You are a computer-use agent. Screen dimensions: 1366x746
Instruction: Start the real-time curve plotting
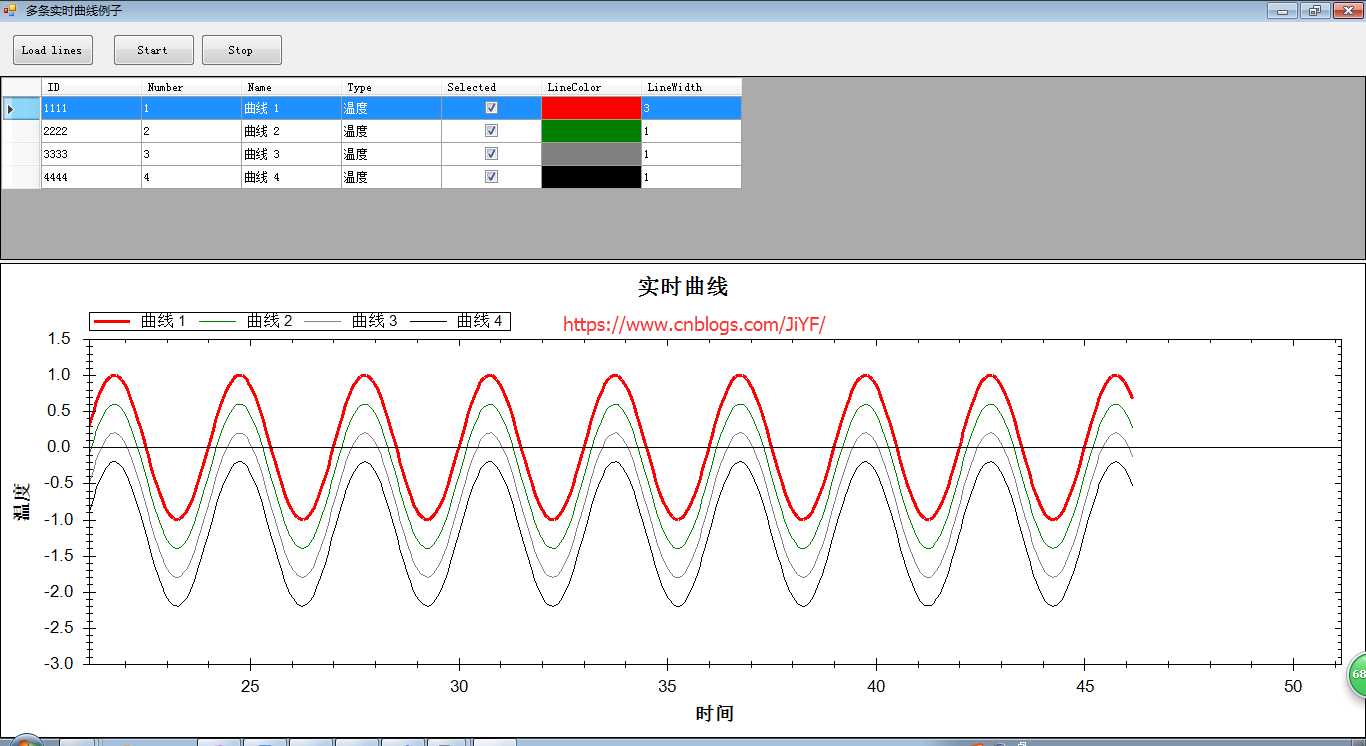pos(154,50)
